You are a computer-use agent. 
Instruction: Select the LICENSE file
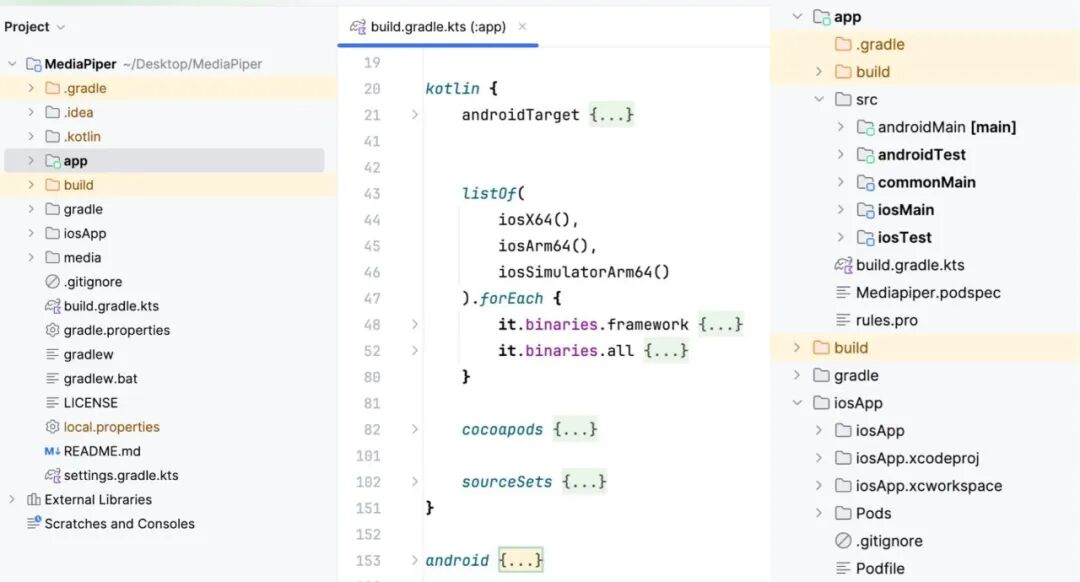coord(90,402)
